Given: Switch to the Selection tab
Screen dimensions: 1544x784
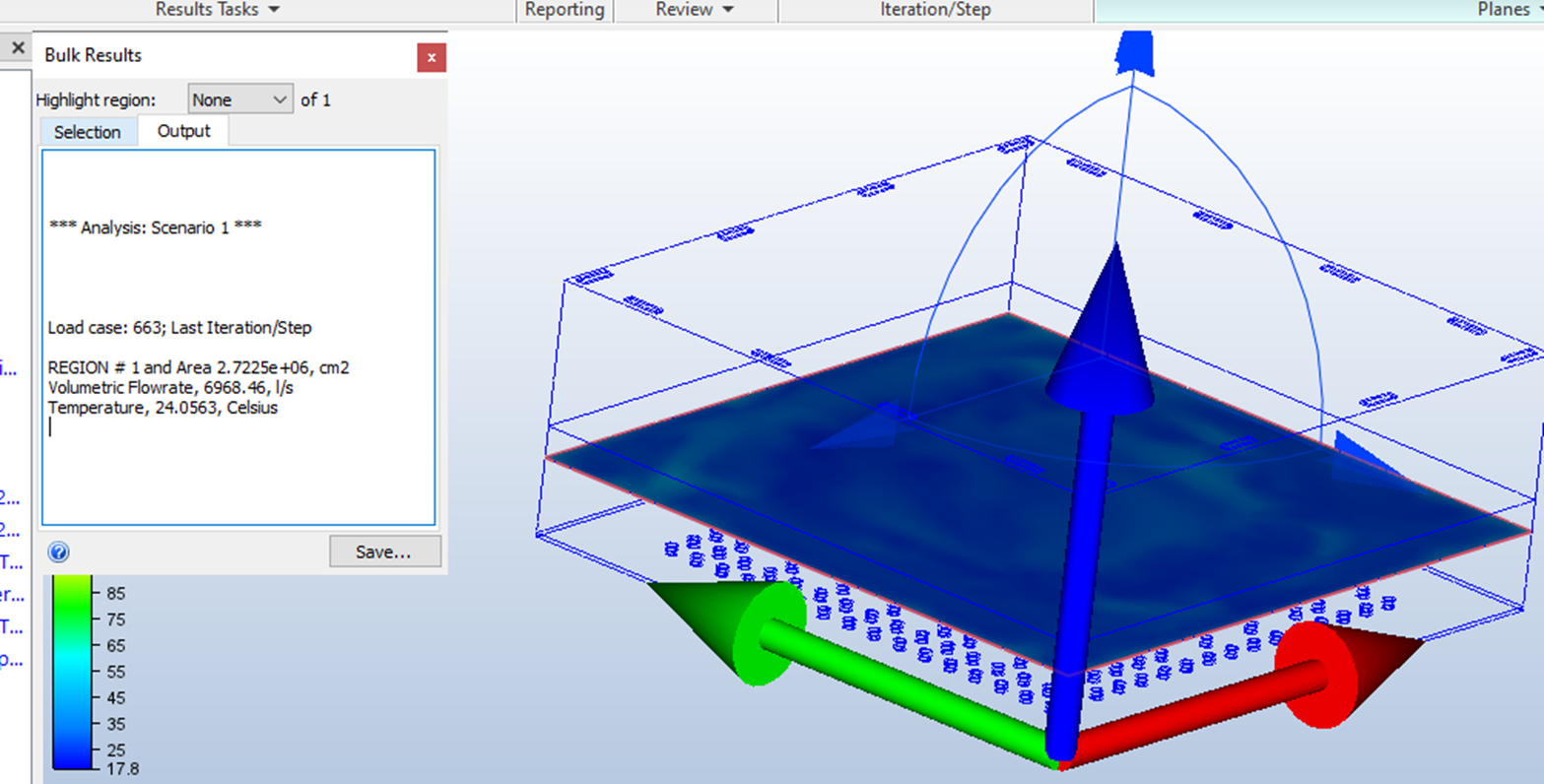Looking at the screenshot, I should tap(88, 131).
